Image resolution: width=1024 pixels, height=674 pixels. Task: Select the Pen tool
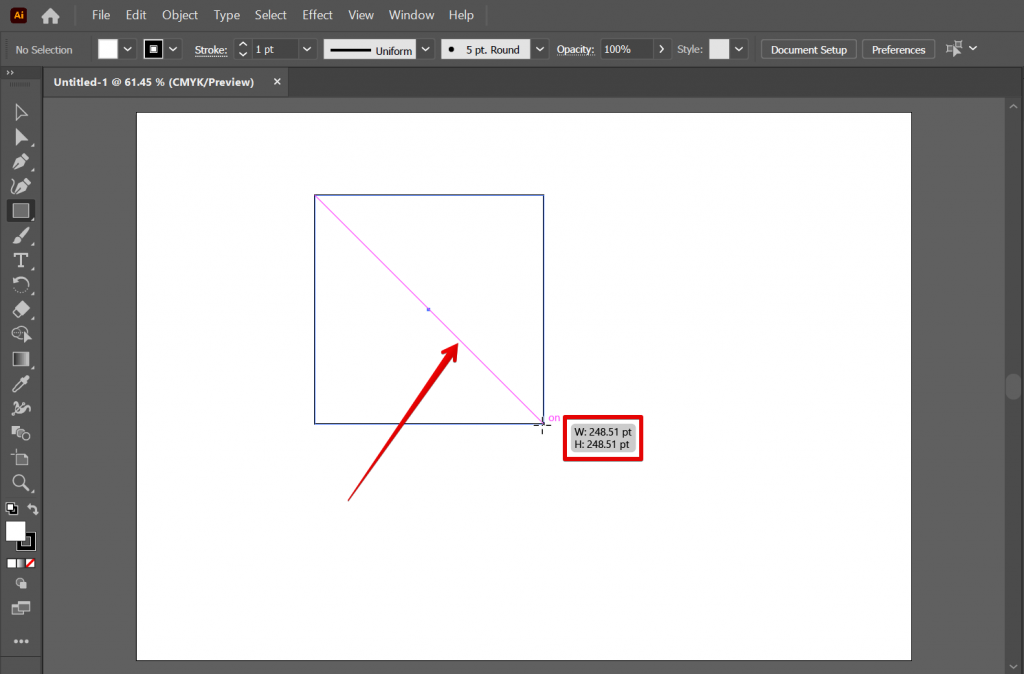click(20, 161)
